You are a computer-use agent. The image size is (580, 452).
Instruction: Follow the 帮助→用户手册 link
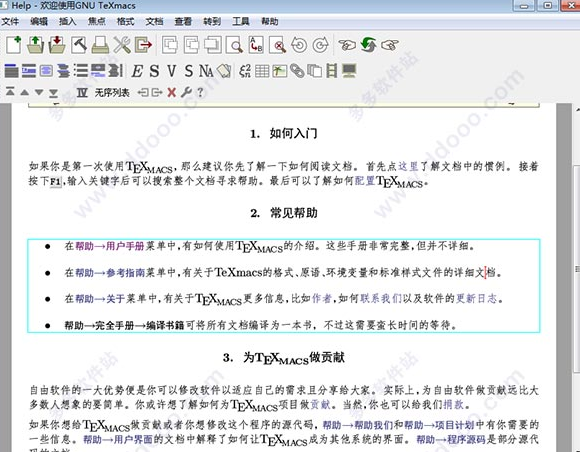pos(109,246)
